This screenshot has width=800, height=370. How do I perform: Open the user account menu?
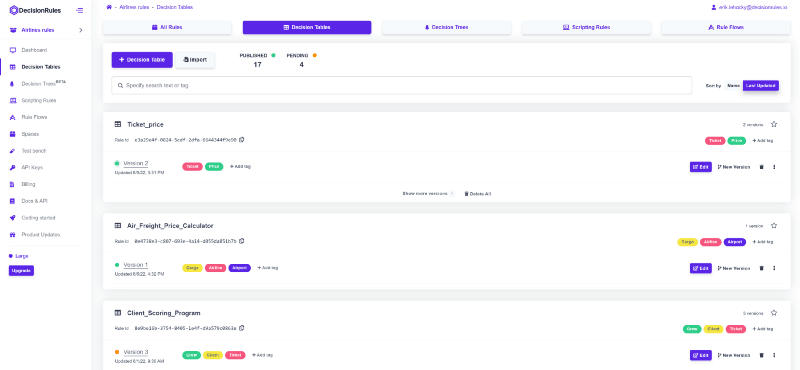[749, 7]
